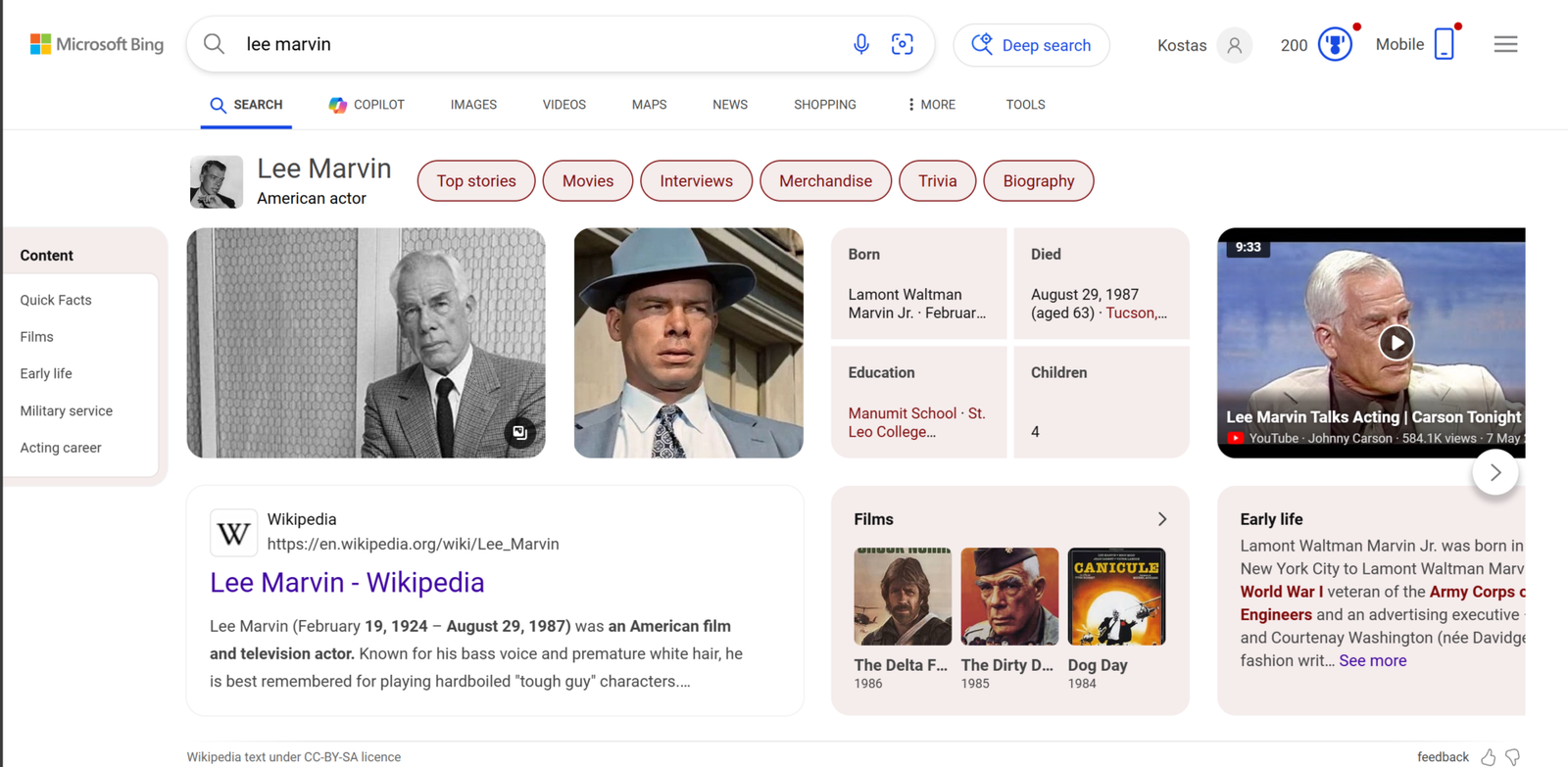Click the next carousel arrow button

point(1494,473)
